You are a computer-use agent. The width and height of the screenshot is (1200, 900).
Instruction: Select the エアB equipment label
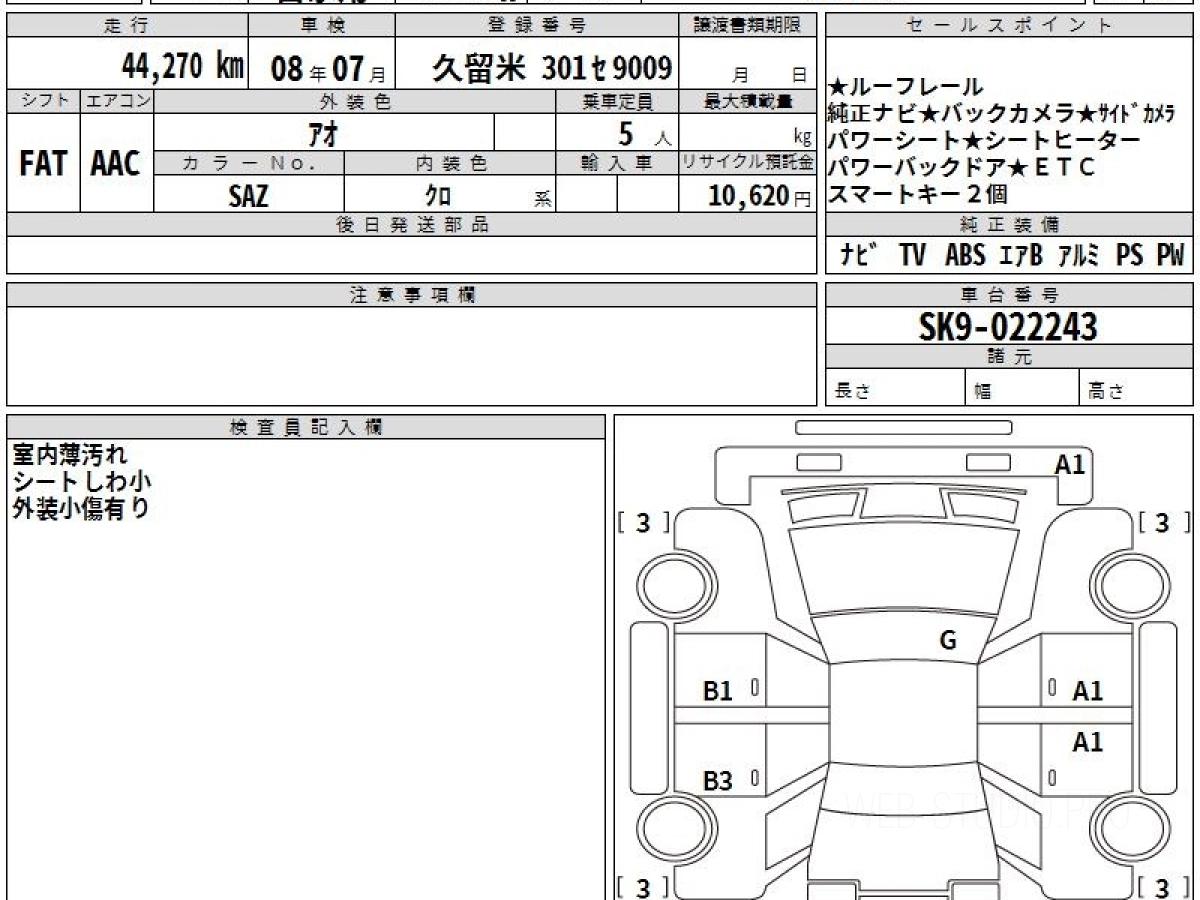pos(1020,256)
